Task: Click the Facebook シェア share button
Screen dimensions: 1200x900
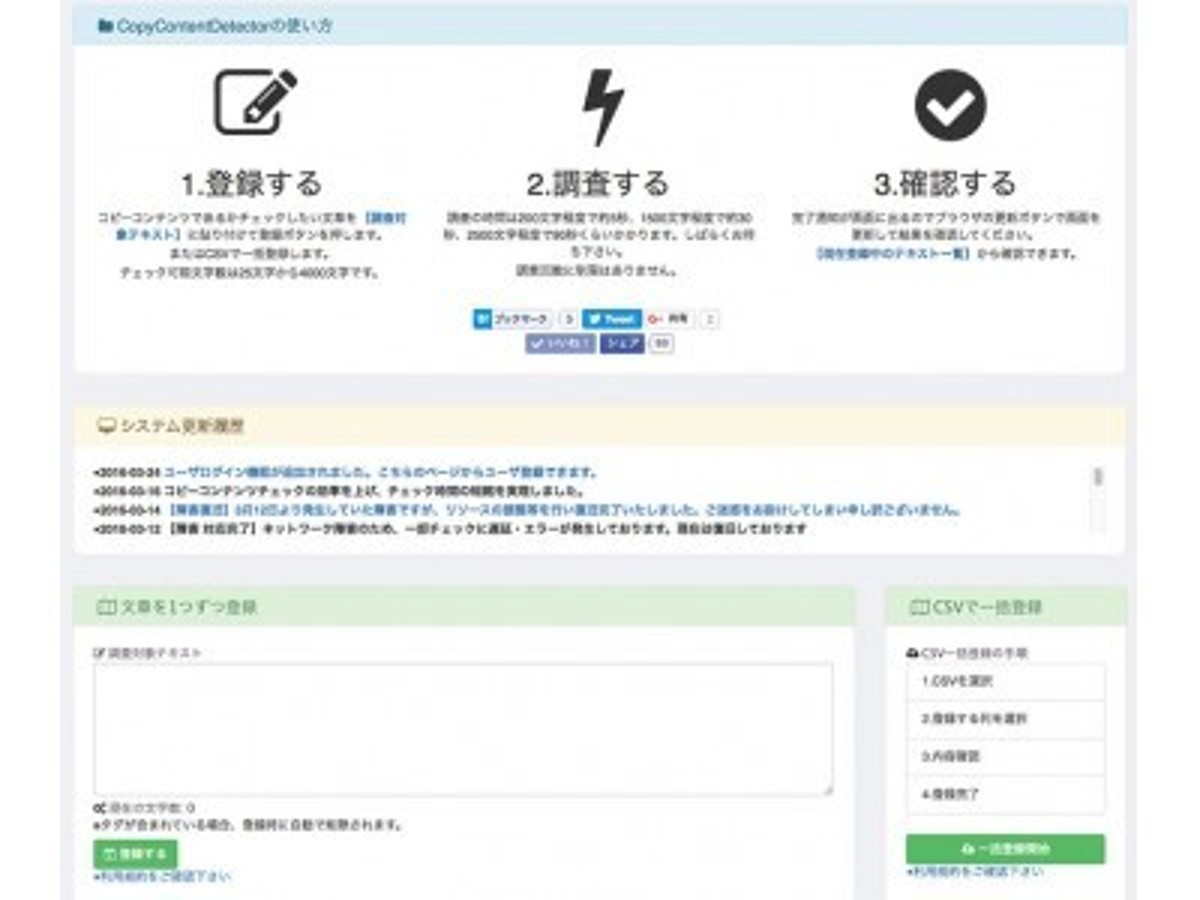Action: point(622,344)
